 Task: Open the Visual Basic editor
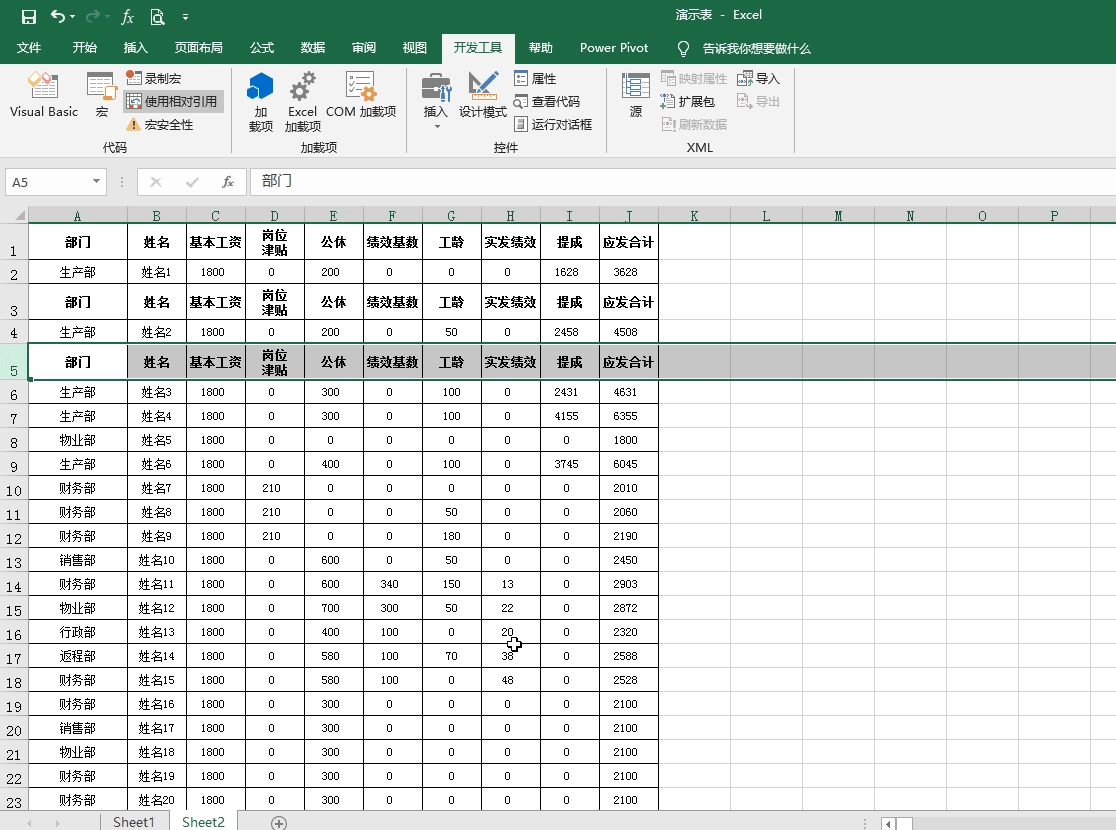43,95
